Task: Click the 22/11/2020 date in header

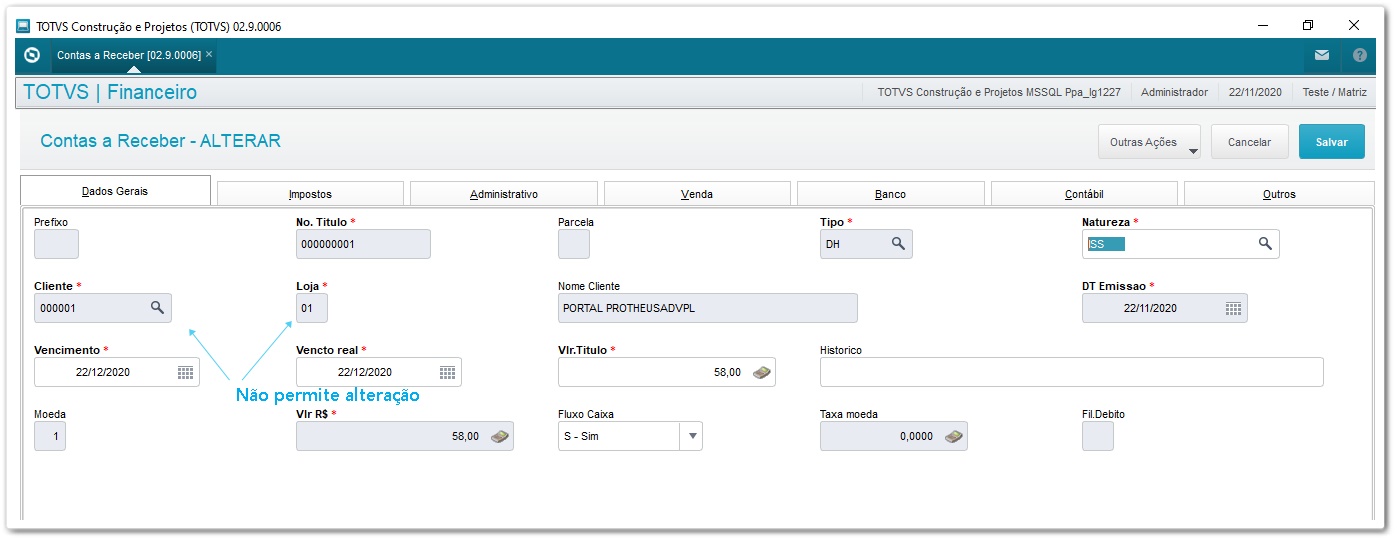Action: (1255, 92)
